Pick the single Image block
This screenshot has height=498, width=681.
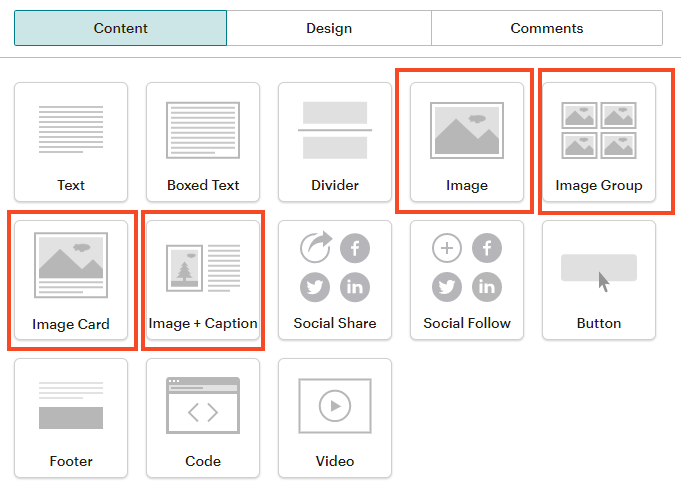(467, 143)
